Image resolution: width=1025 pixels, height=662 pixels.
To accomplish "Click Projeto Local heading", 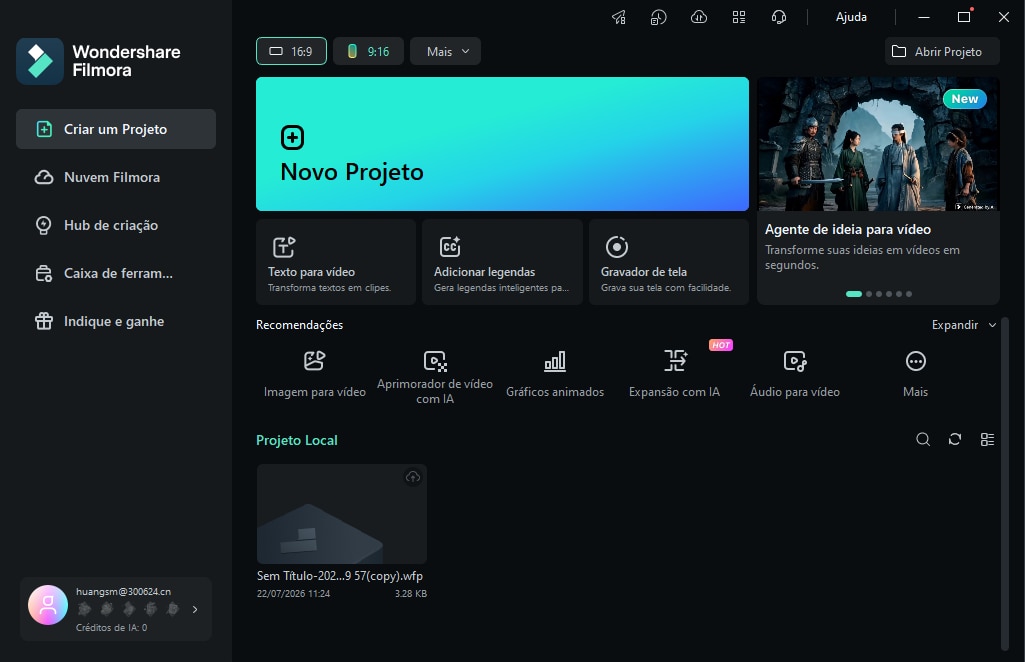I will pos(297,440).
